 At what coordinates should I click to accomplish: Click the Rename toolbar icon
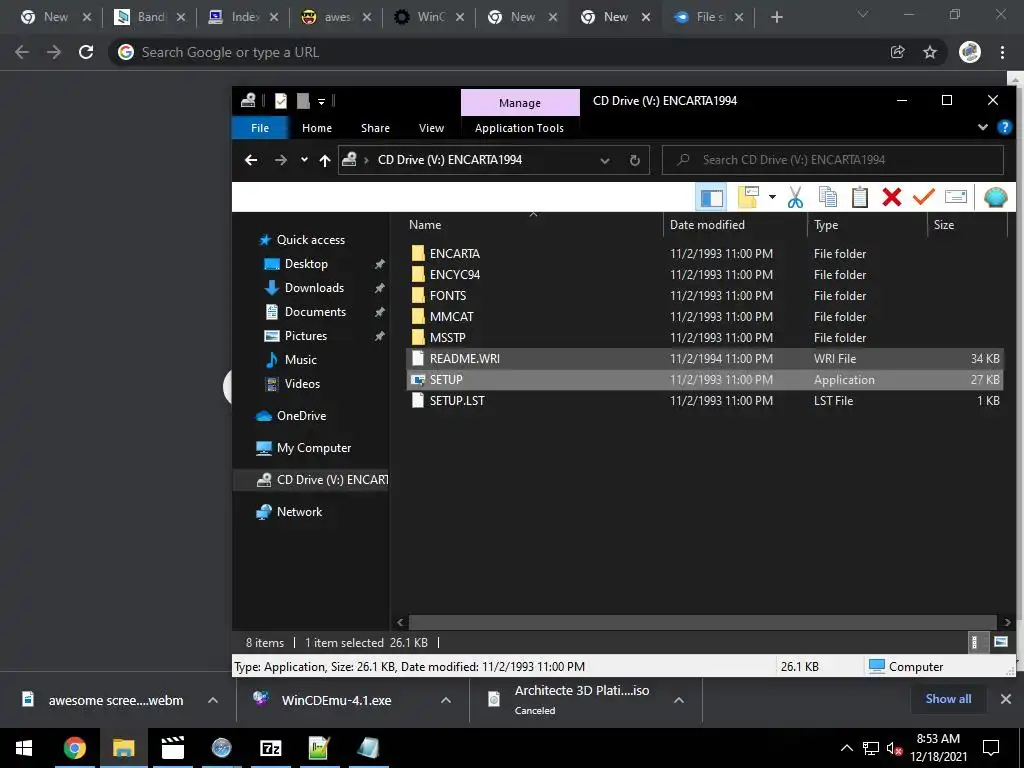point(955,197)
